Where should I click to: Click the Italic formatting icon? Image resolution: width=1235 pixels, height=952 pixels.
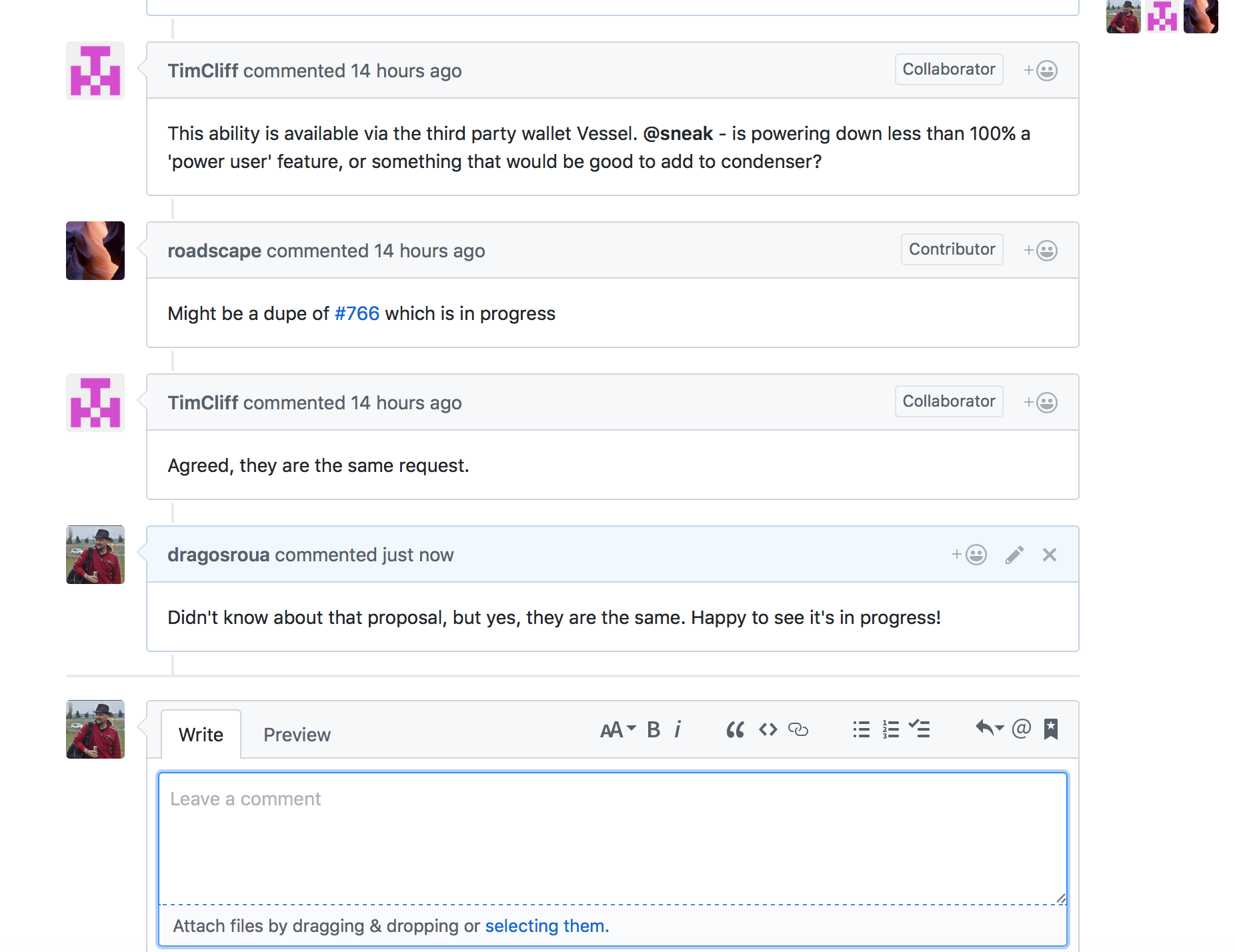678,729
